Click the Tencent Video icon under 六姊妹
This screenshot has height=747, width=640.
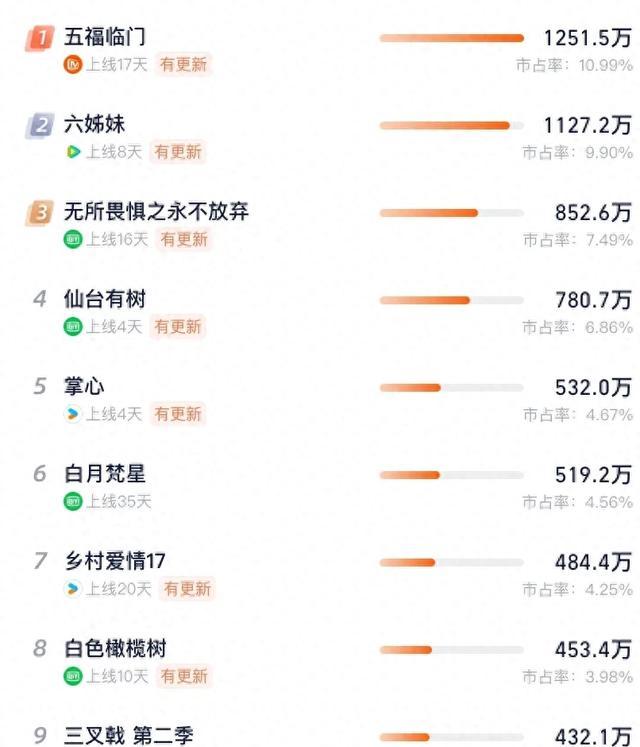pos(73,152)
